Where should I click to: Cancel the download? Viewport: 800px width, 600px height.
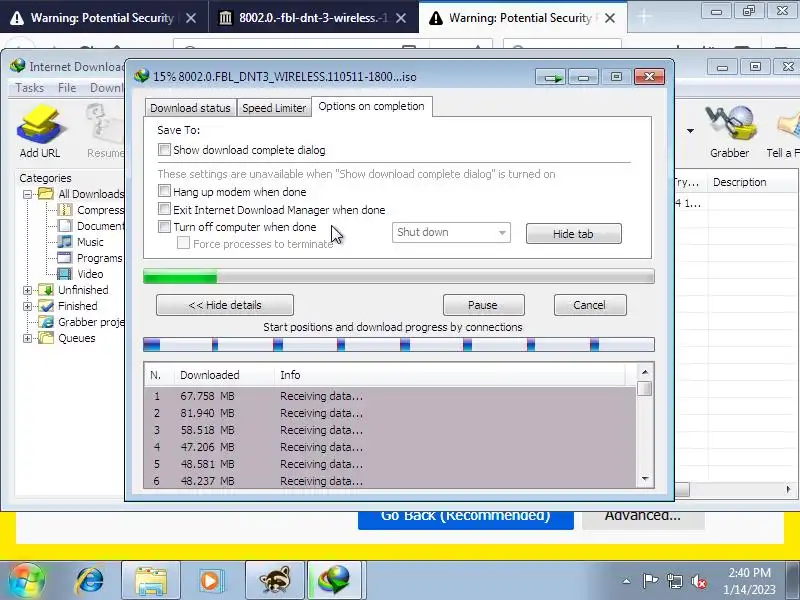590,305
